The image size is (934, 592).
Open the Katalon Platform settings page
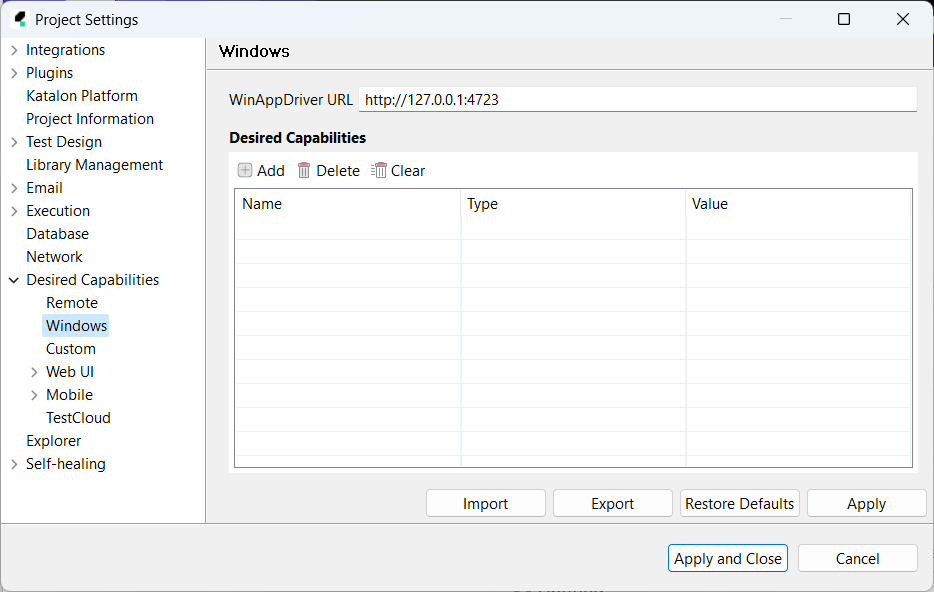pos(82,96)
